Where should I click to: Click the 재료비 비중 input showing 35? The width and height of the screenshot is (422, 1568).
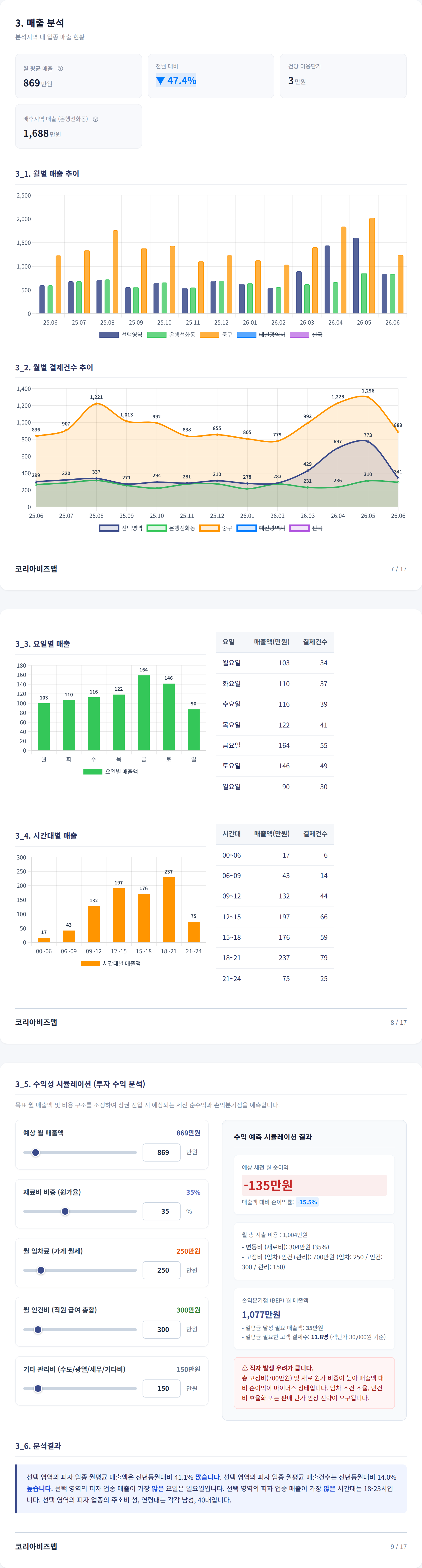coord(161,1211)
